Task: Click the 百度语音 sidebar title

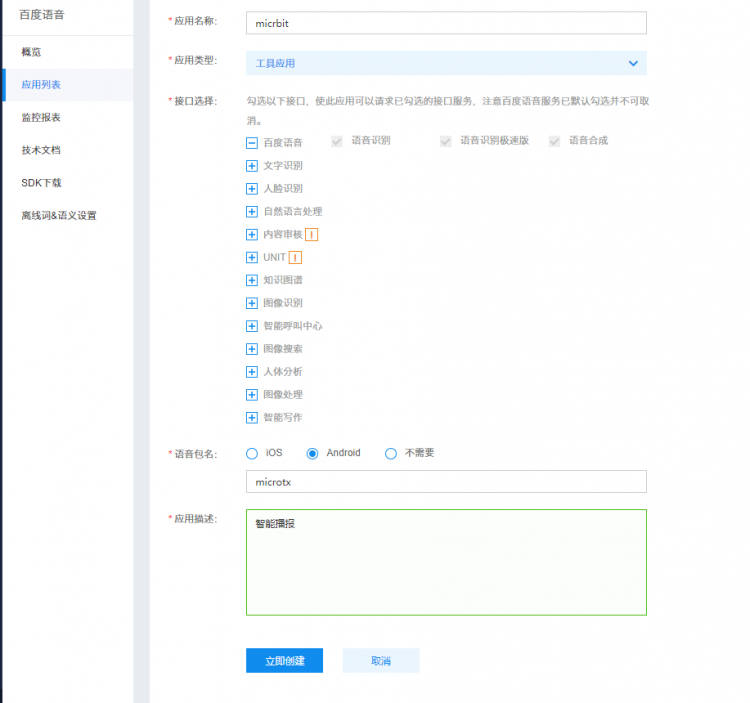Action: pyautogui.click(x=42, y=15)
